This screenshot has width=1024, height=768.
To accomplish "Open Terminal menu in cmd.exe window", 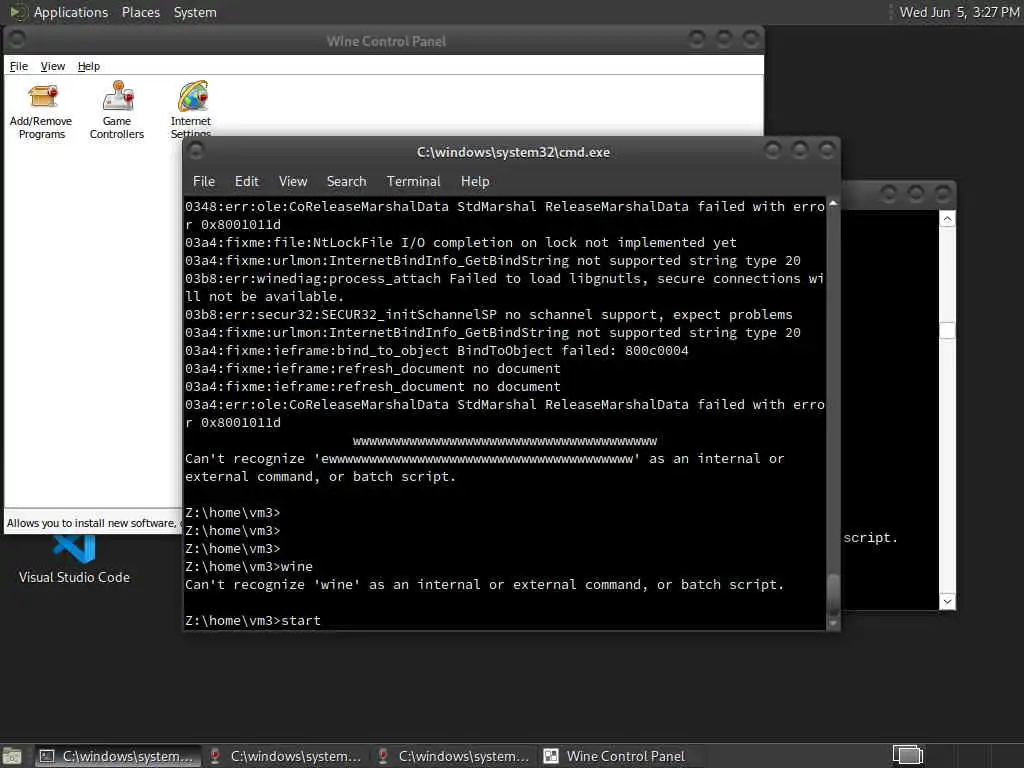I will 413,182.
